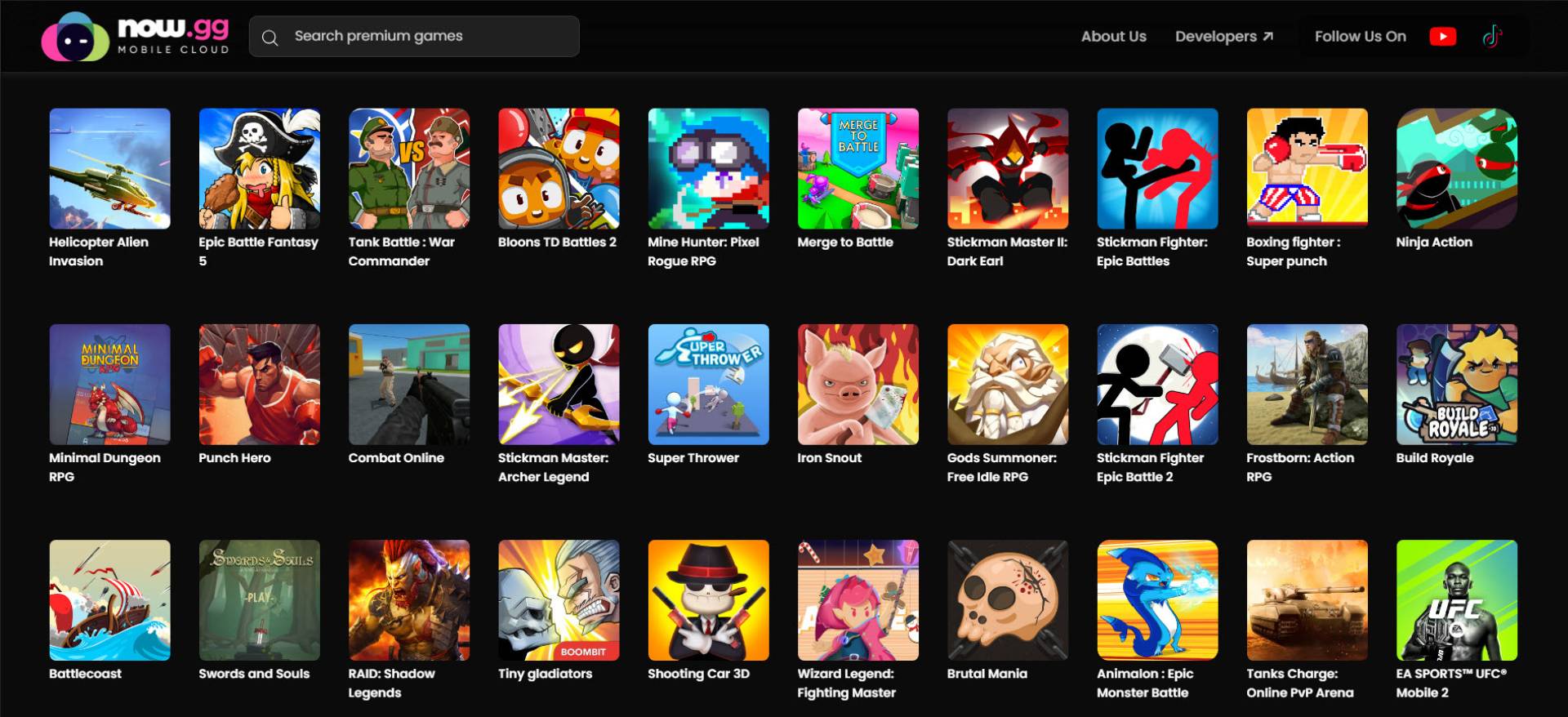The width and height of the screenshot is (1568, 717).
Task: Click the Swords and Souls title
Action: pos(254,673)
